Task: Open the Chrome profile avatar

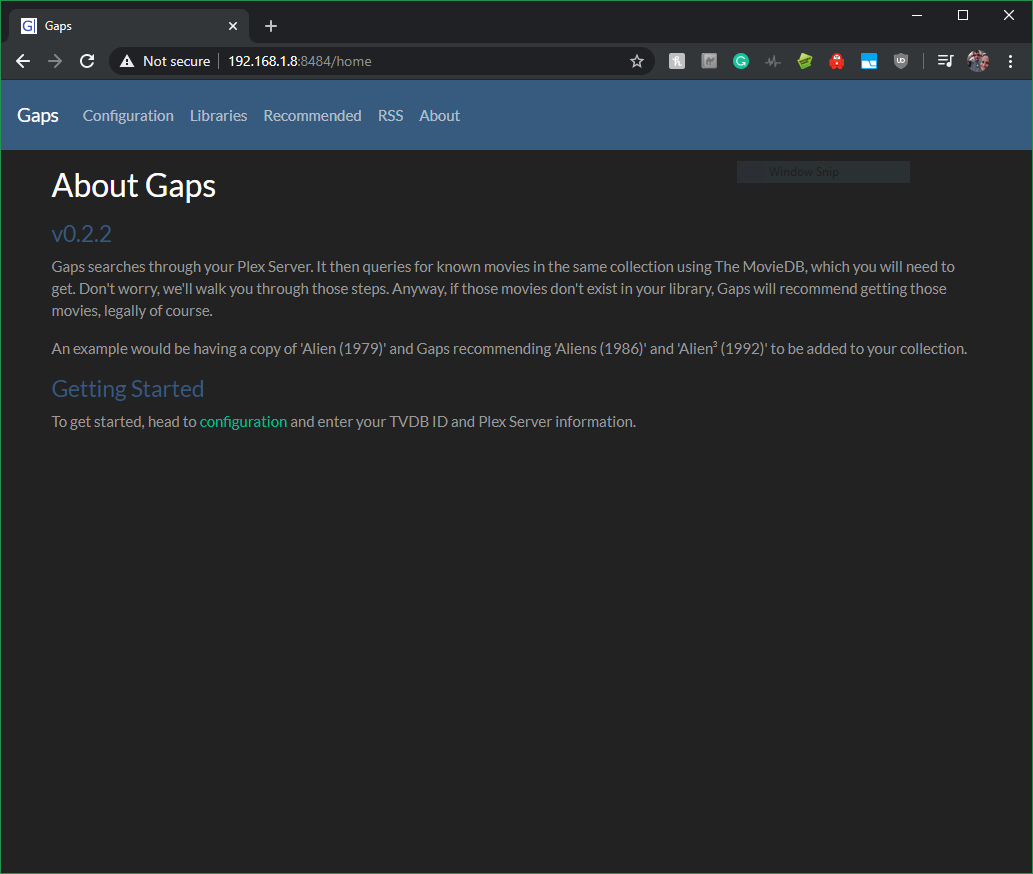Action: 978,61
